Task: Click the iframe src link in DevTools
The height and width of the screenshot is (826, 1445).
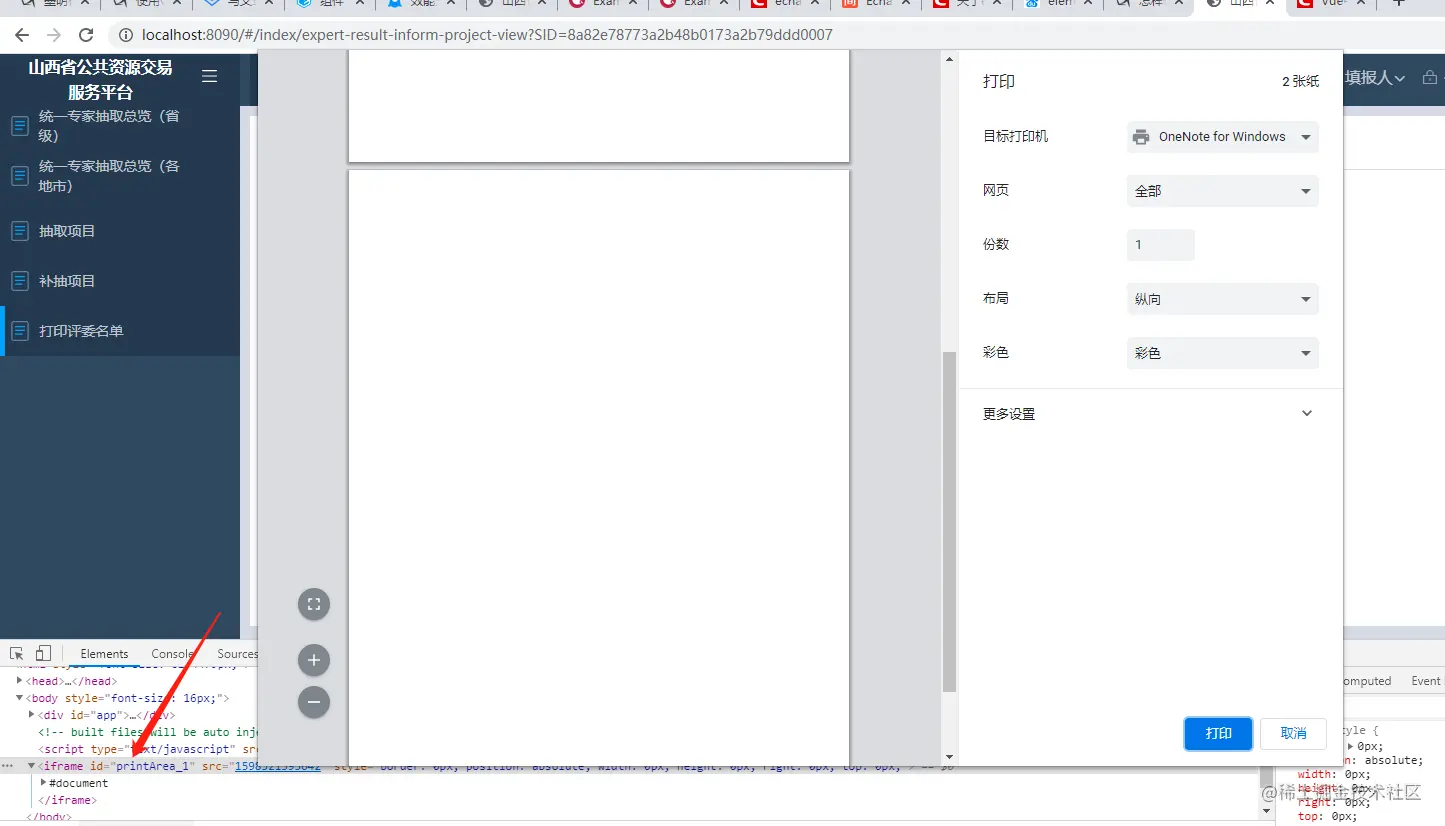Action: [x=277, y=766]
